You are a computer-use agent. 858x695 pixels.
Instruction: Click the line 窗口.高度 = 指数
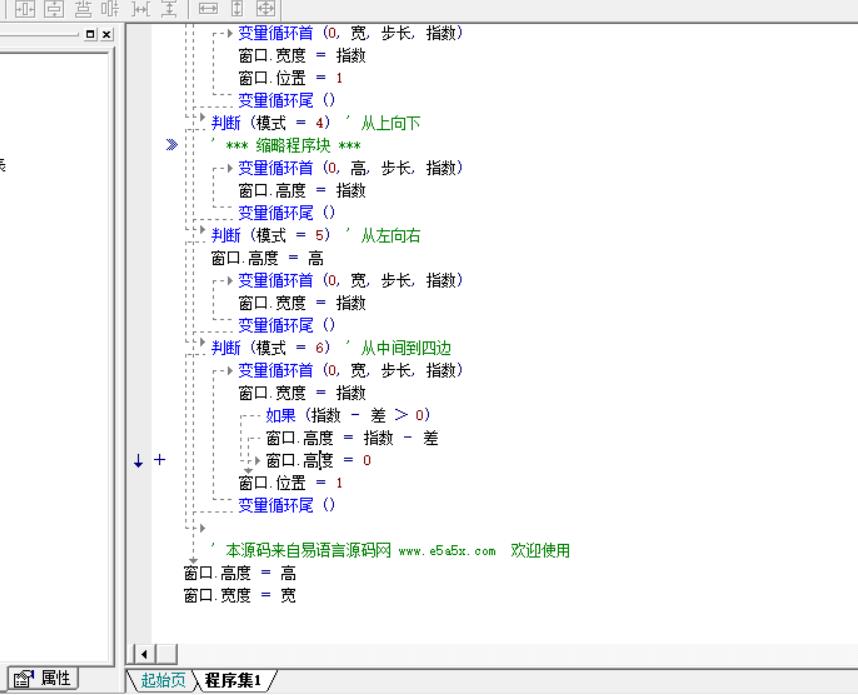tap(302, 190)
